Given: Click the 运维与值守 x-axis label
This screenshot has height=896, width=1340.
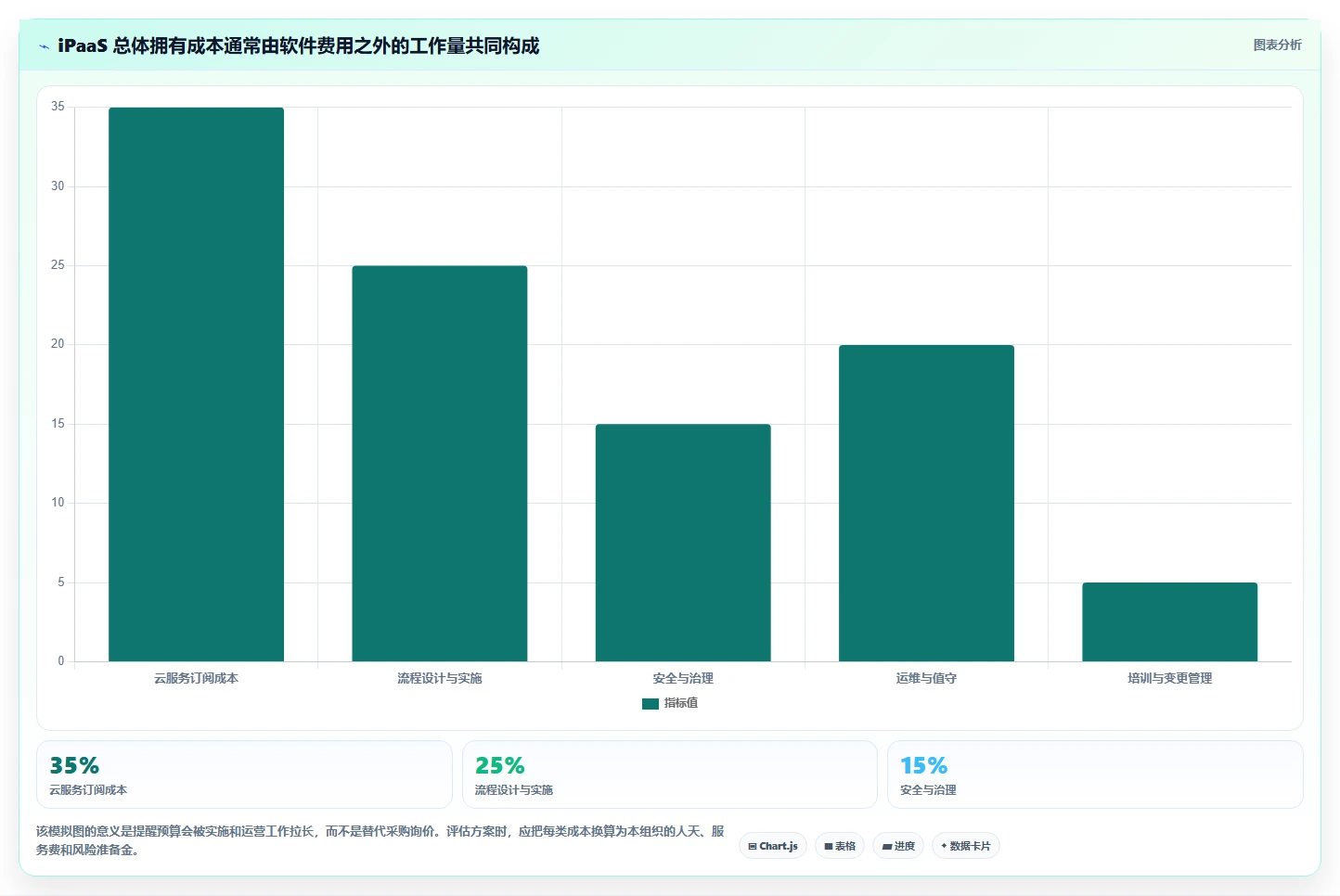Looking at the screenshot, I should click(926, 678).
